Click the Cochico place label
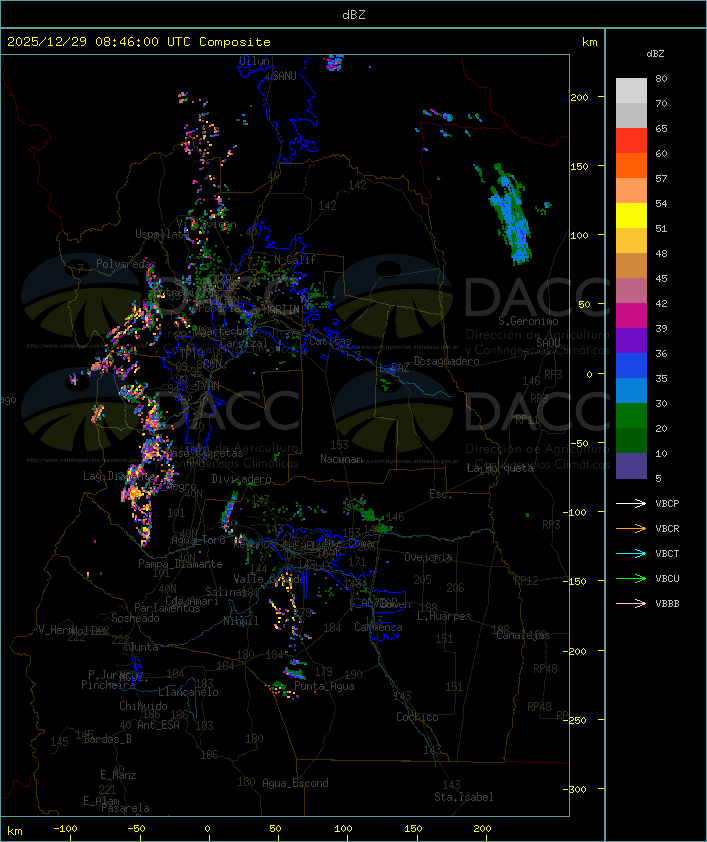 click(x=417, y=717)
